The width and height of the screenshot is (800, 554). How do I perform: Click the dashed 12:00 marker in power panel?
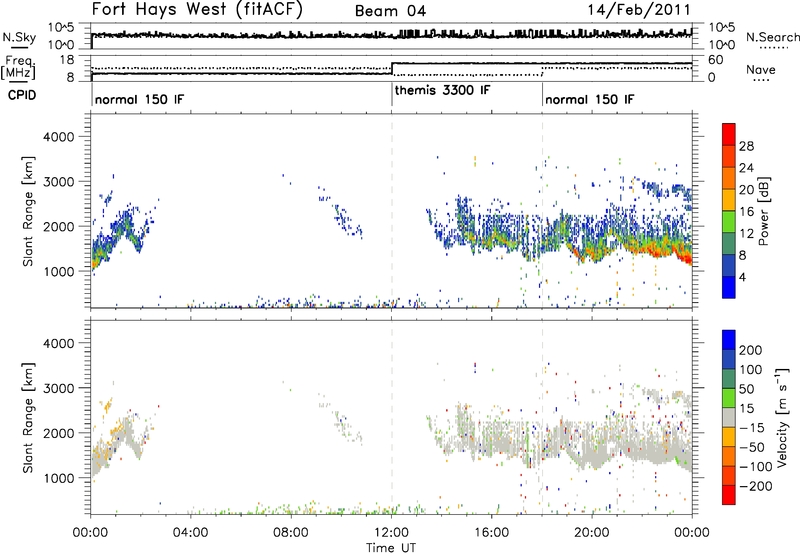[391, 211]
